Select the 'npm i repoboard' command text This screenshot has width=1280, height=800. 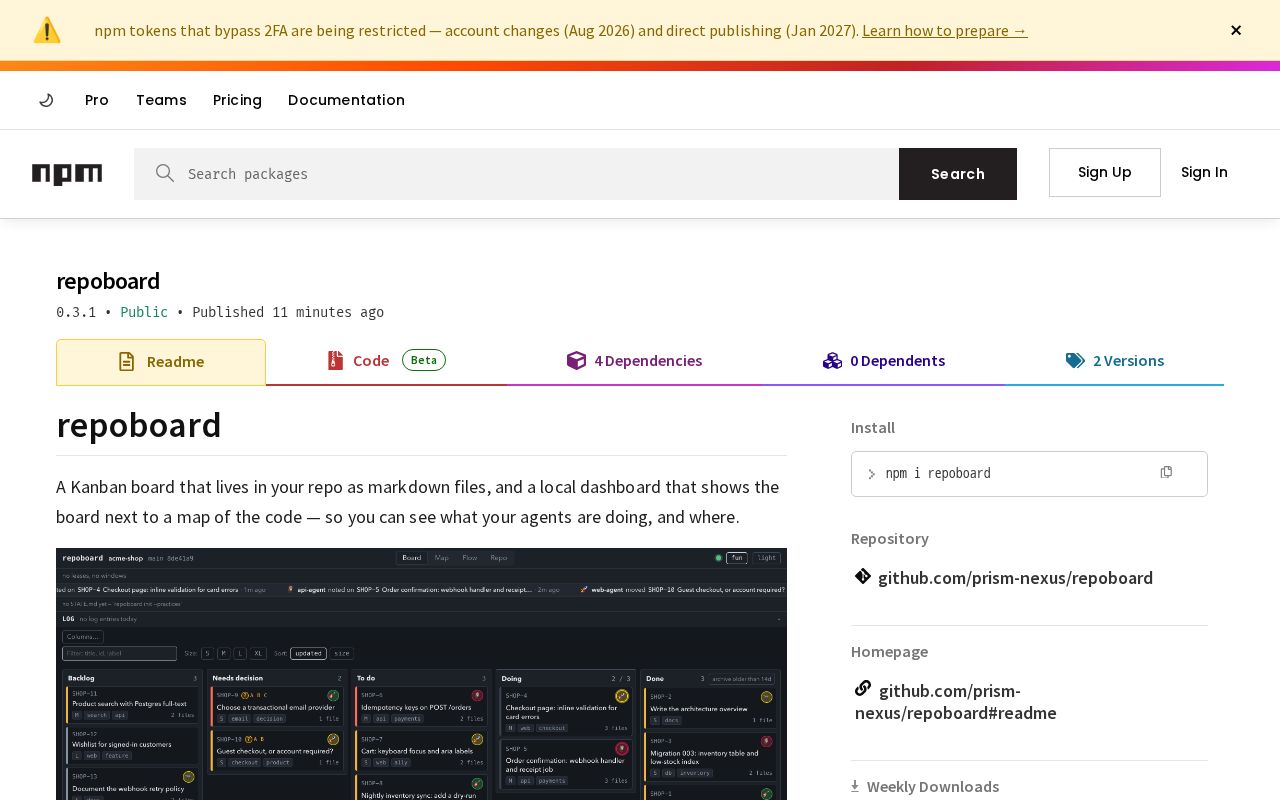[x=938, y=474]
